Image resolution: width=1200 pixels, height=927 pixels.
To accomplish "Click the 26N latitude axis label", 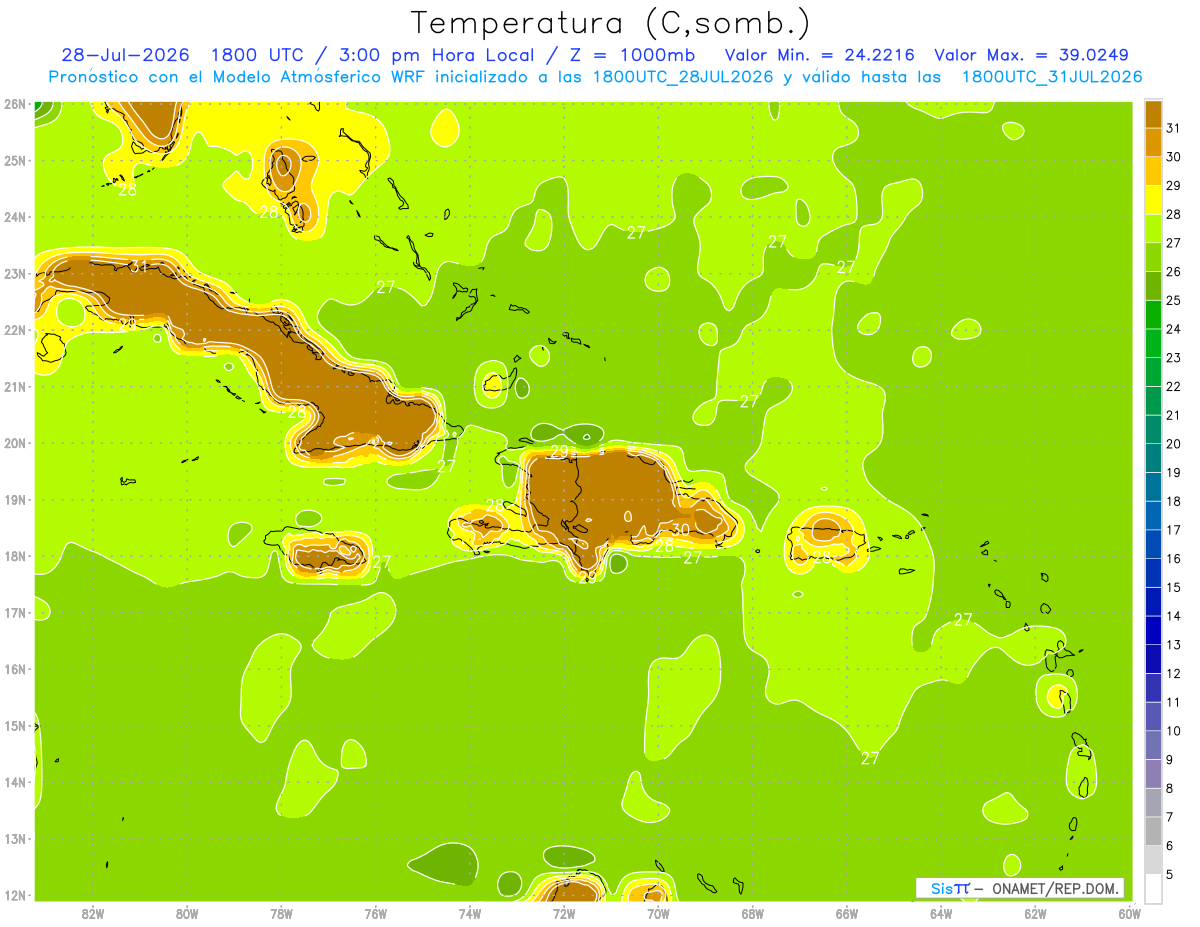I will click(15, 104).
